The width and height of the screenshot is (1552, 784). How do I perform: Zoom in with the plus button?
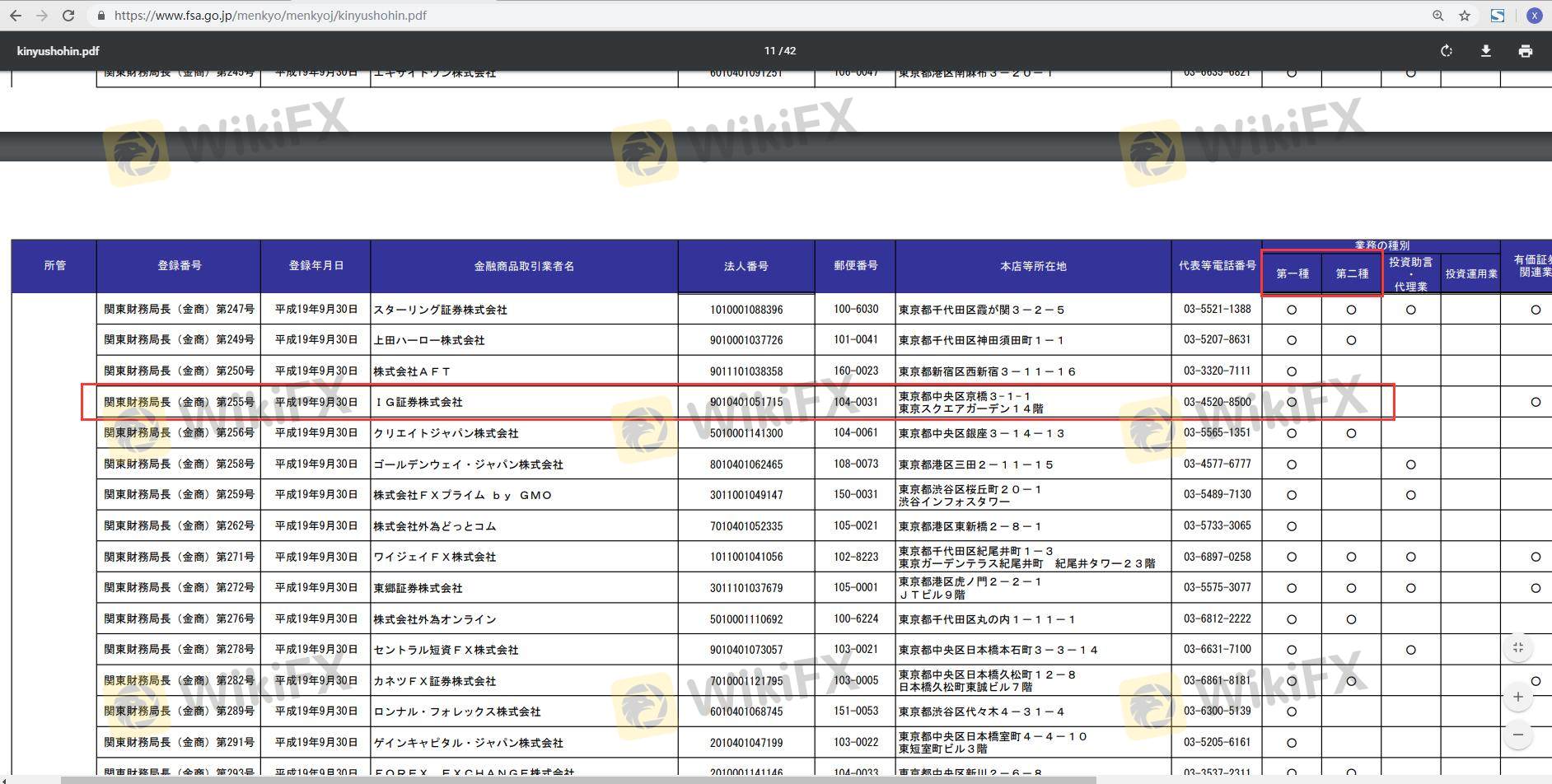click(x=1518, y=698)
